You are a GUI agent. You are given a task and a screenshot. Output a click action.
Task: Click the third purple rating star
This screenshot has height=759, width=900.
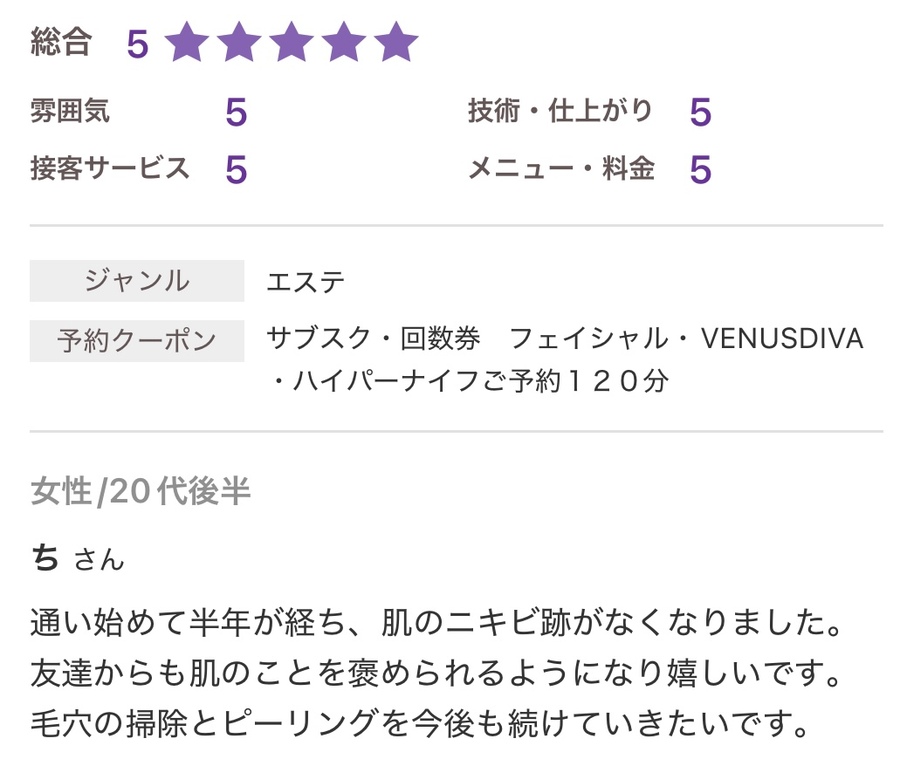coord(292,43)
